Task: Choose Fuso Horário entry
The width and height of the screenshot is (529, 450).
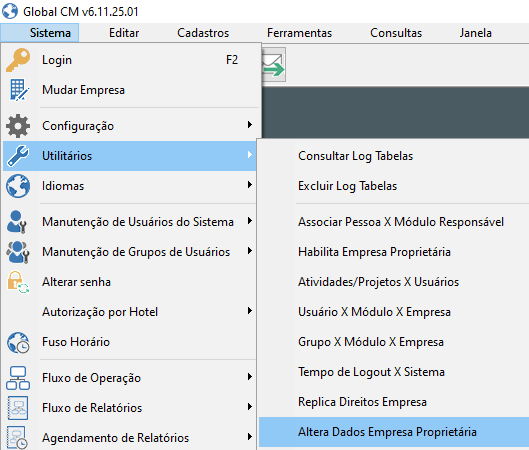Action: (130, 342)
